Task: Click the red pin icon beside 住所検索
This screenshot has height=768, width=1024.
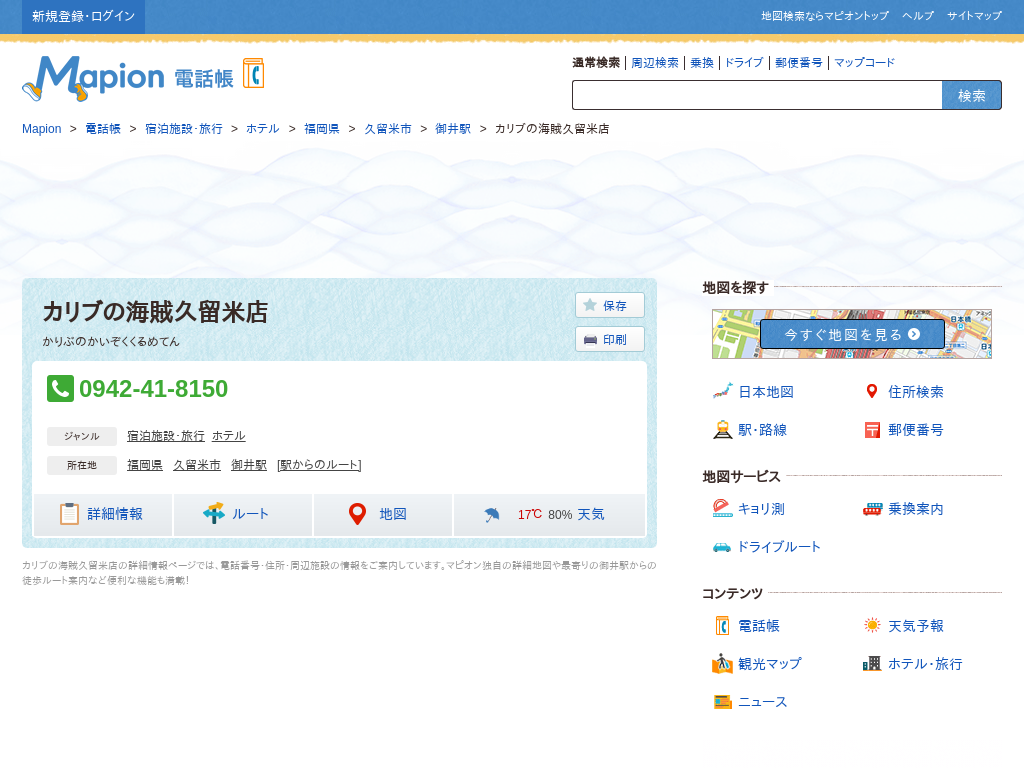Action: (x=872, y=391)
